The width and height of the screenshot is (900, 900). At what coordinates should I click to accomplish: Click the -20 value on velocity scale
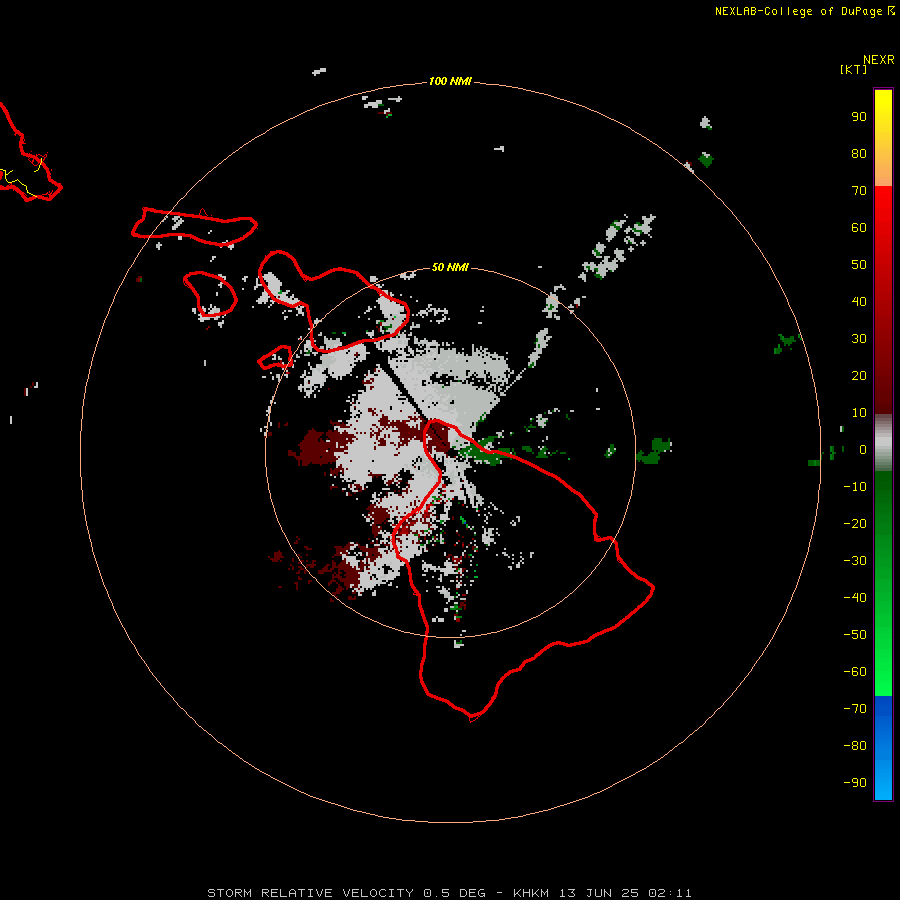[855, 523]
